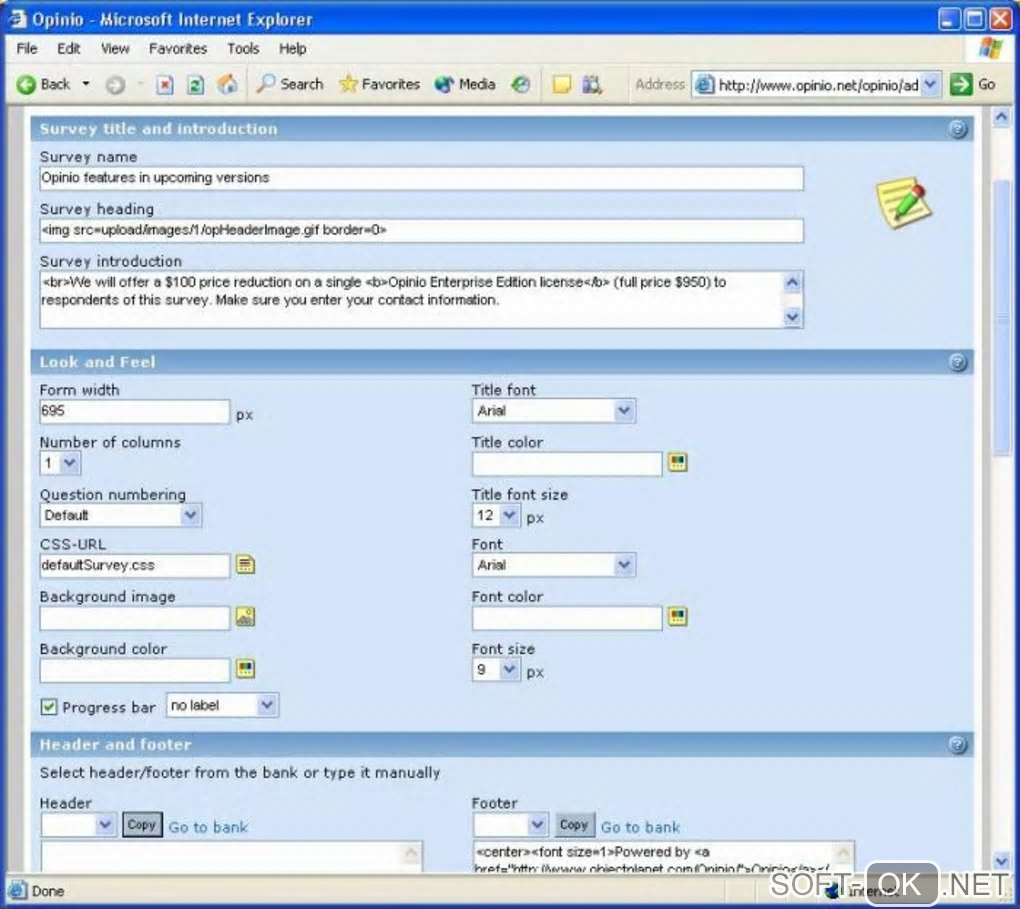Open the Help menu

point(293,49)
